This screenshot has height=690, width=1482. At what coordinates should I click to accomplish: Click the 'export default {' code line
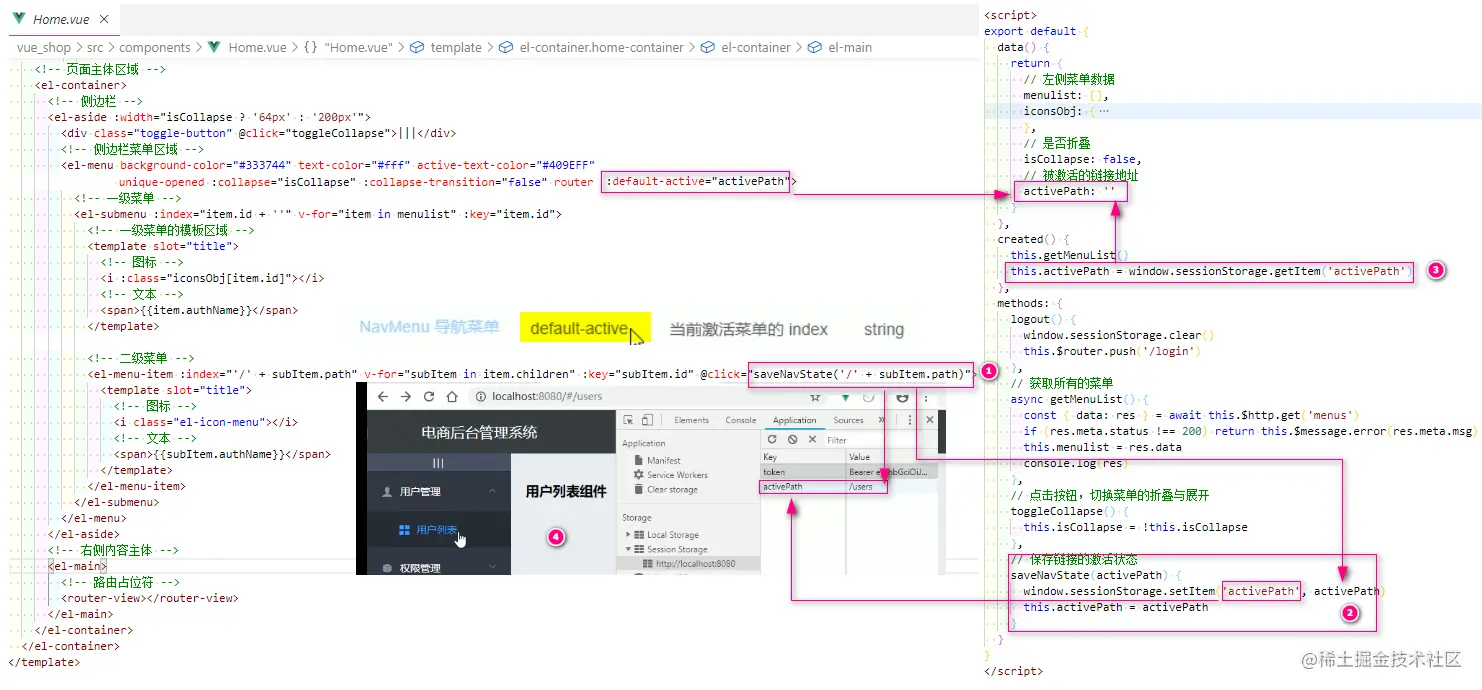[1036, 31]
